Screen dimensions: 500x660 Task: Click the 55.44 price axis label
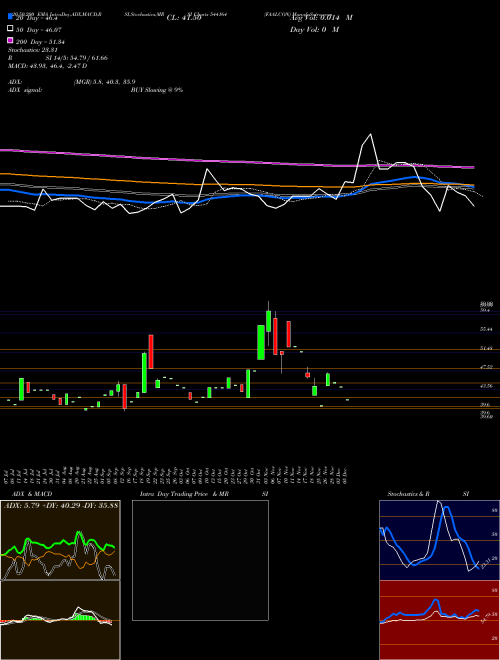[486, 330]
